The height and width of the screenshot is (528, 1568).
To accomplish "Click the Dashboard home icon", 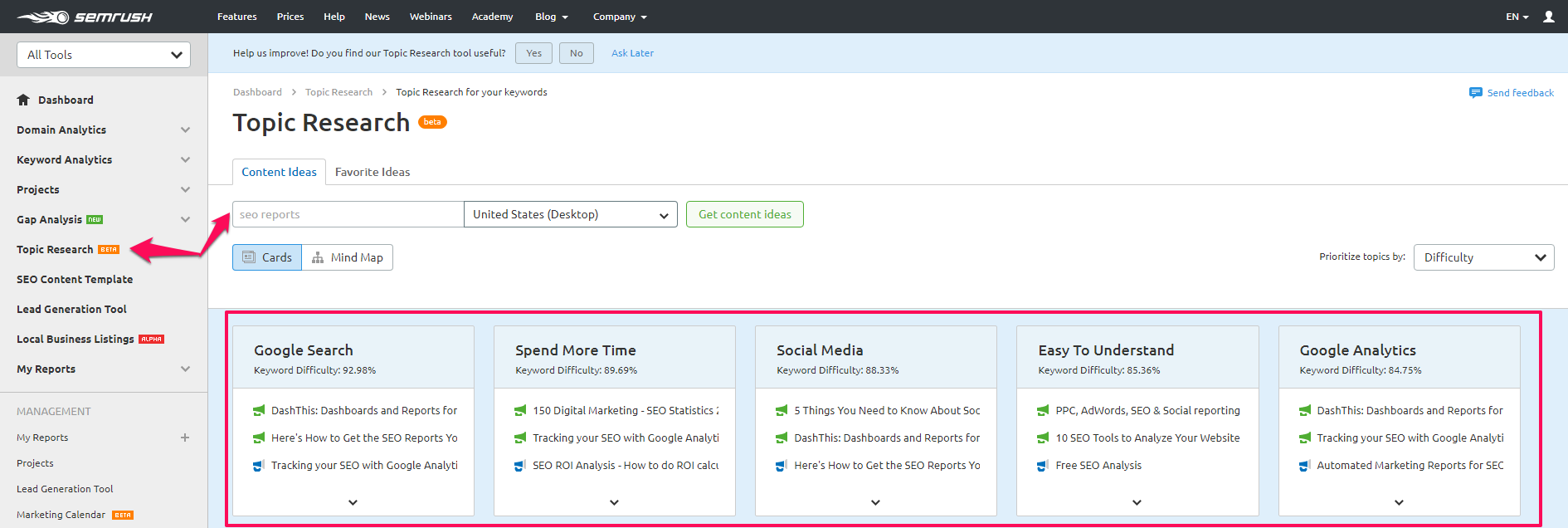I will 23,100.
